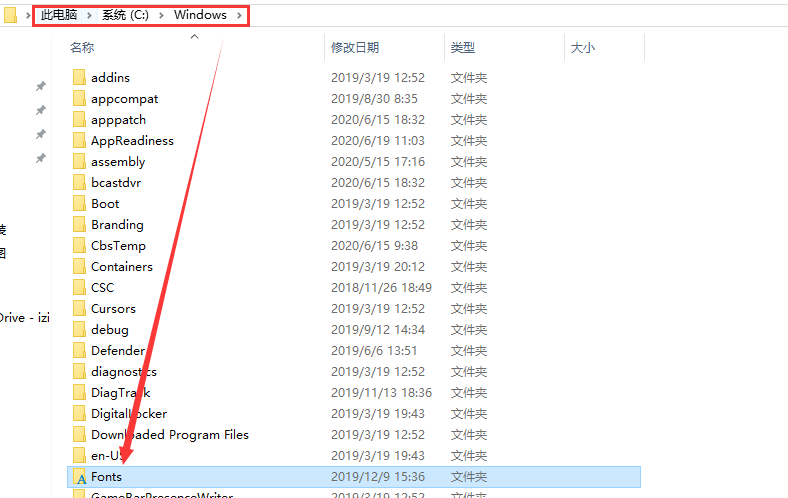Click the diagnostics folder icon
The image size is (788, 498).
tap(79, 371)
